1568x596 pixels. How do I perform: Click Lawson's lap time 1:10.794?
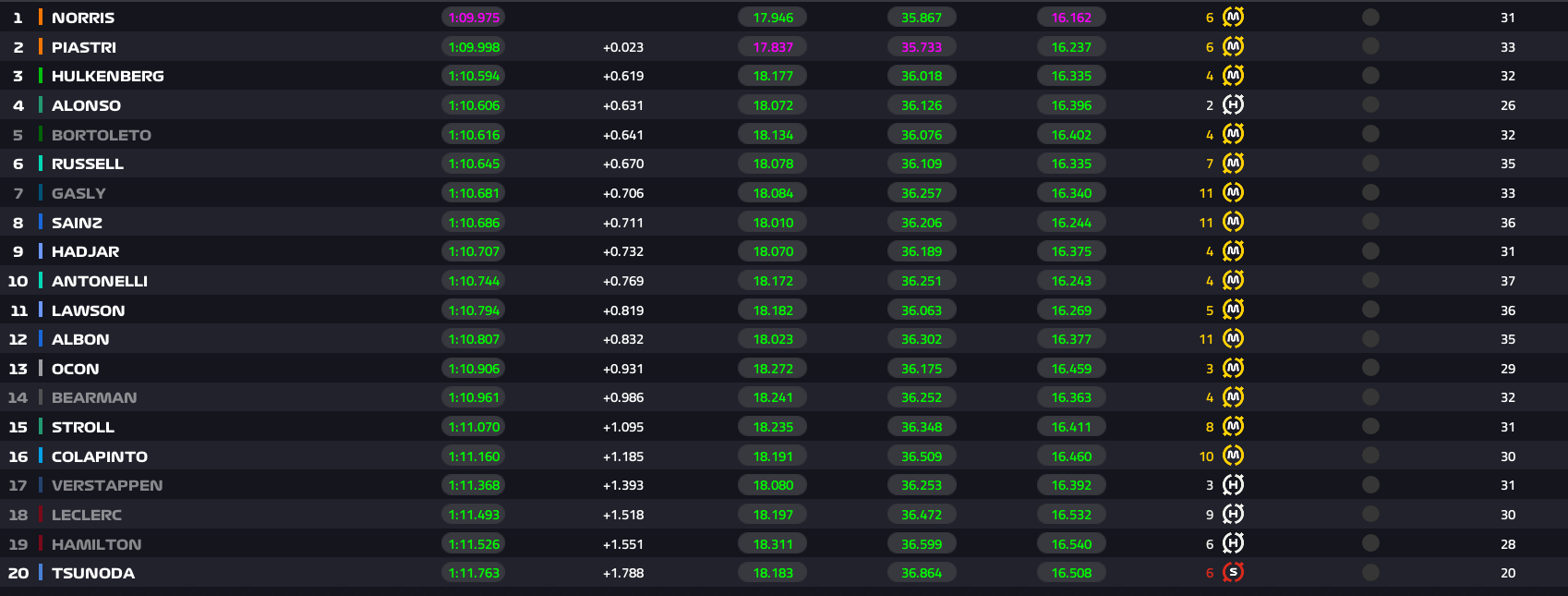(473, 310)
